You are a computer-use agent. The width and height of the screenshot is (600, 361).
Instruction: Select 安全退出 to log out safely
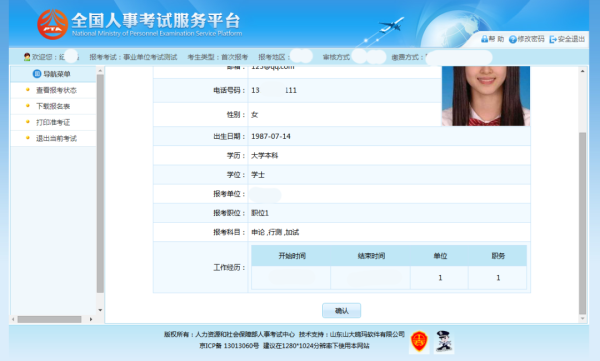pyautogui.click(x=571, y=39)
